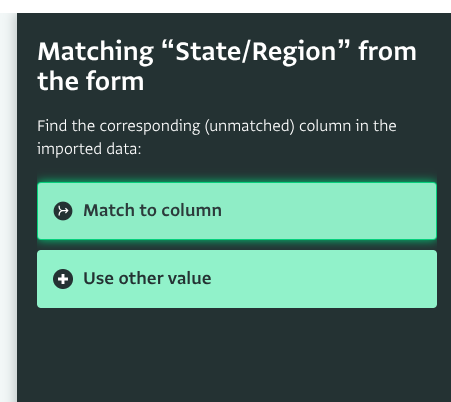Click the words "imported data:" in the description
The width and height of the screenshot is (451, 402).
89,149
